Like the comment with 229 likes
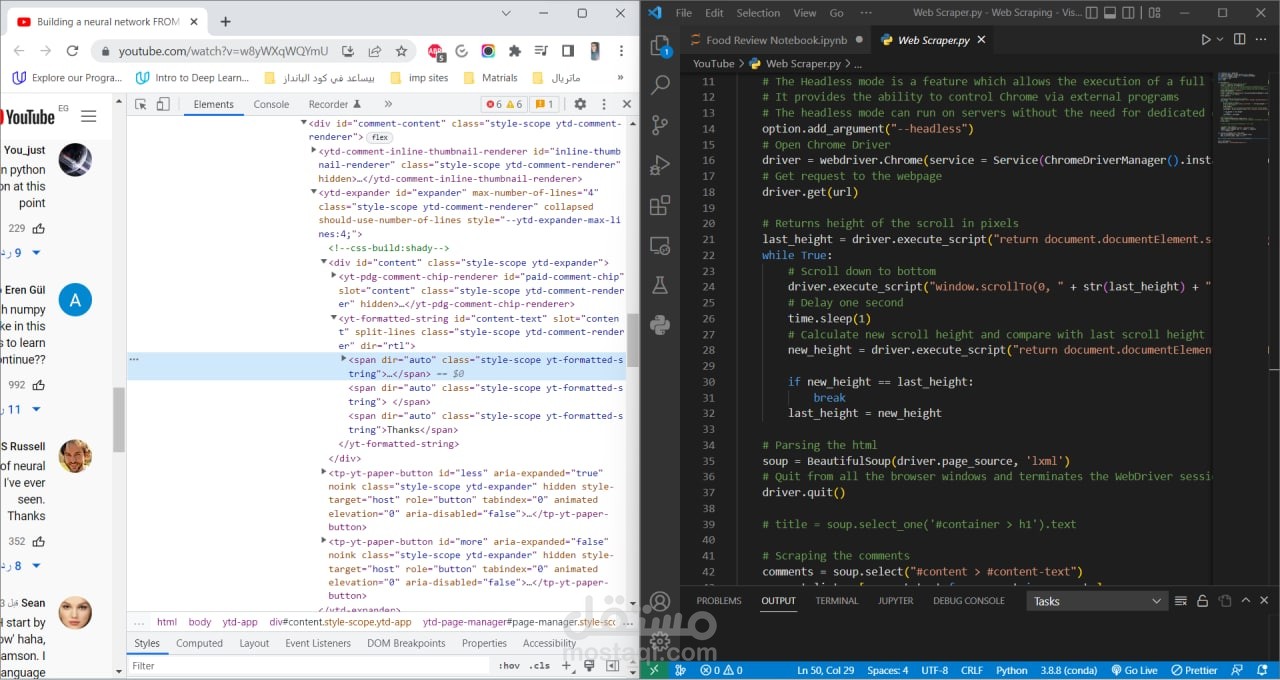The height and width of the screenshot is (680, 1280). (x=38, y=229)
